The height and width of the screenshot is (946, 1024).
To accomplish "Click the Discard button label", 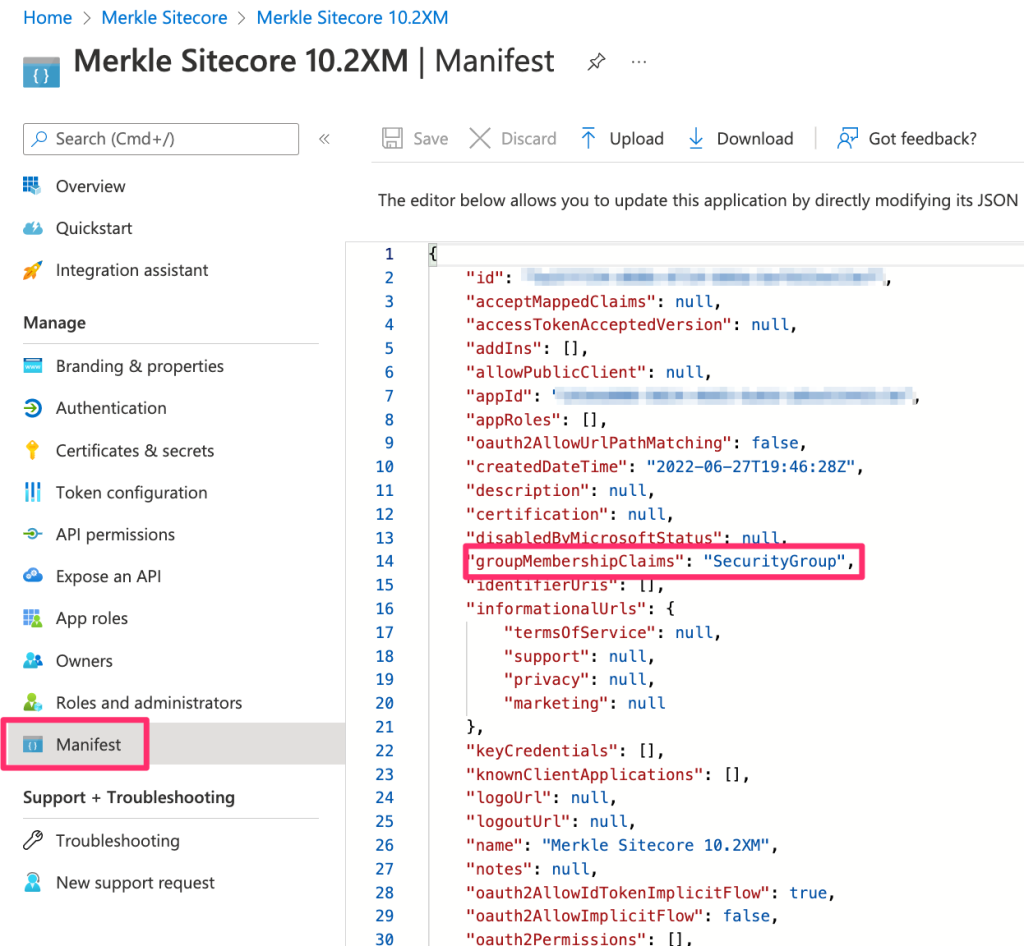I will tap(528, 139).
